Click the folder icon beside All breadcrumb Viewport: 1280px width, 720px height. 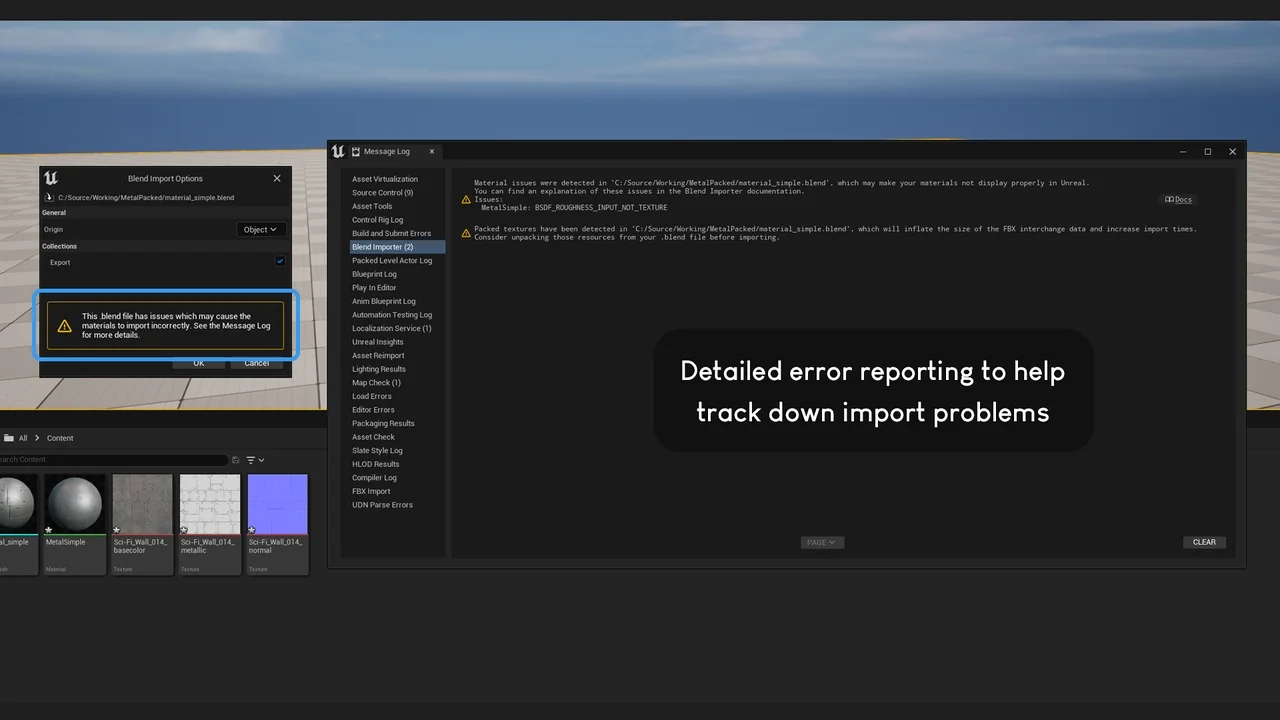(x=9, y=438)
